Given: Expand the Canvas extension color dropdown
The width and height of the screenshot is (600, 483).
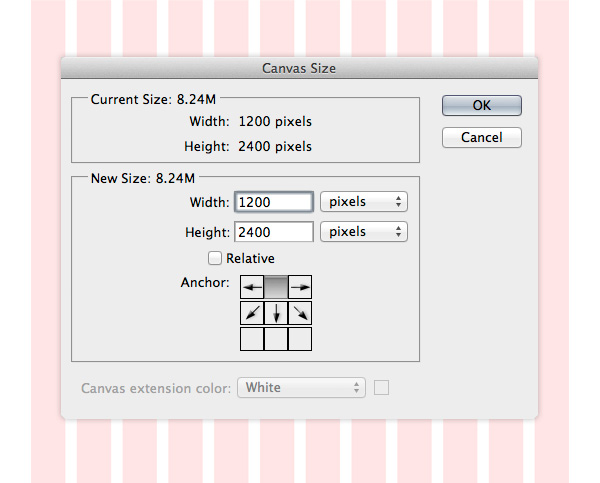Looking at the screenshot, I should tap(301, 387).
